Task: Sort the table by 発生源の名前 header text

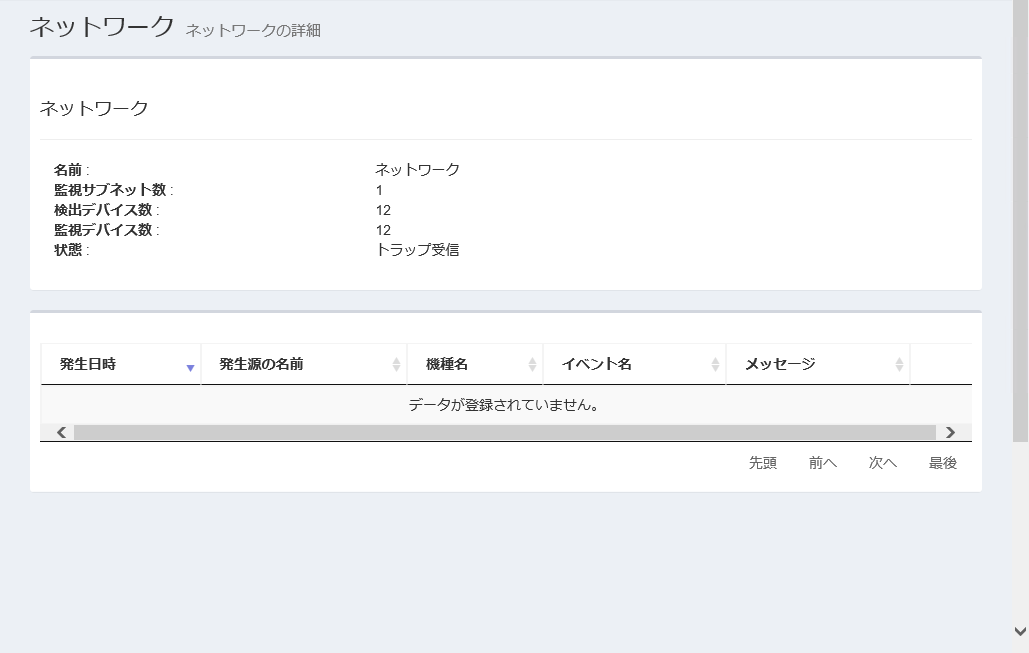Action: pyautogui.click(x=261, y=364)
